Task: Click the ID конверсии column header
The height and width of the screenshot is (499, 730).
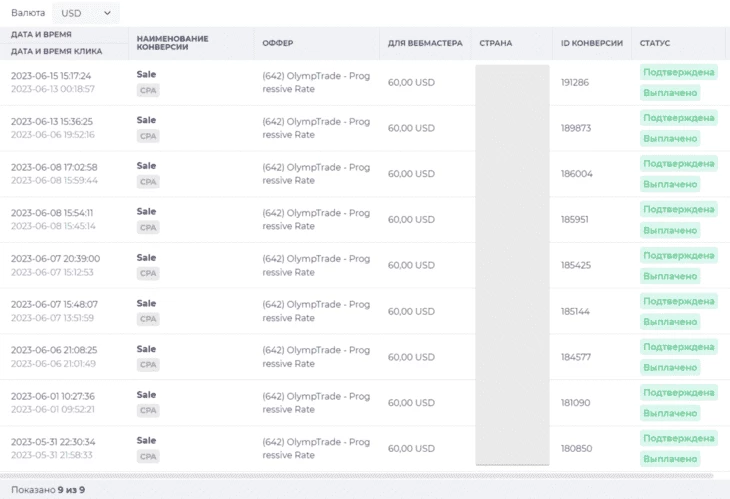Action: [591, 43]
